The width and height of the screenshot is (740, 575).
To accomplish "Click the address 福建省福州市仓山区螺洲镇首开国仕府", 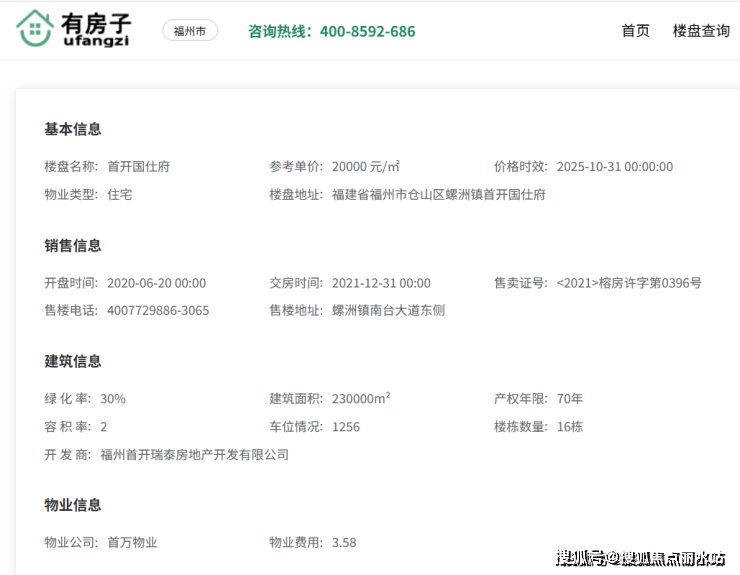I will (x=439, y=194).
